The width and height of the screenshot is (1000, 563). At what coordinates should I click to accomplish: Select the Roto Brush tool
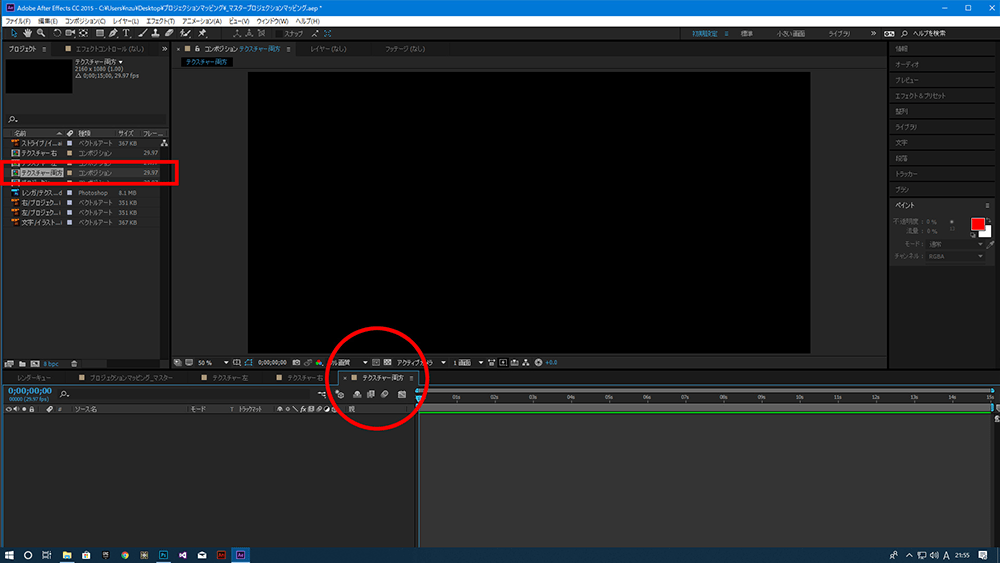[186, 33]
